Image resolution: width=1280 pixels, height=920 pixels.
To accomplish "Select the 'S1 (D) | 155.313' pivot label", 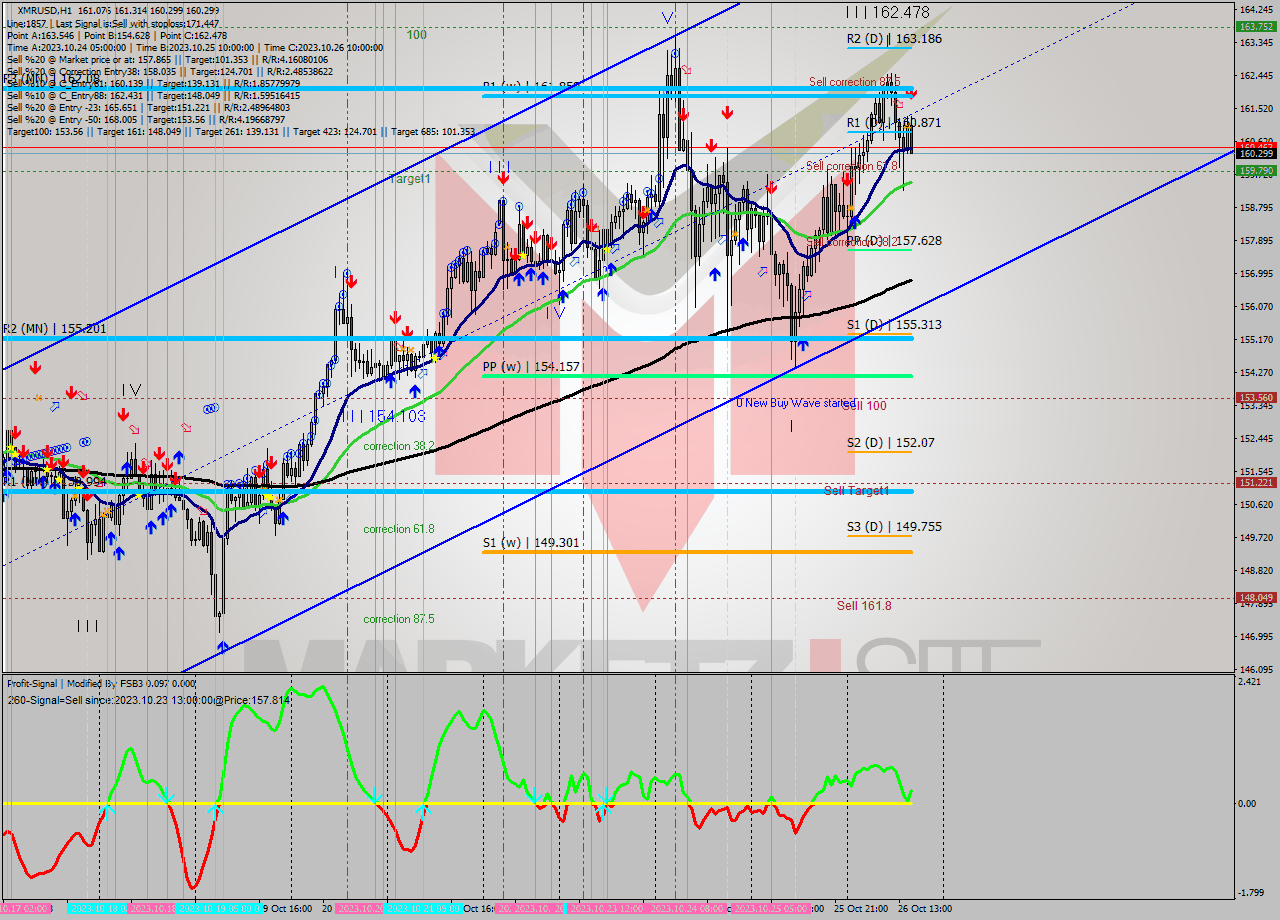I will (x=894, y=325).
